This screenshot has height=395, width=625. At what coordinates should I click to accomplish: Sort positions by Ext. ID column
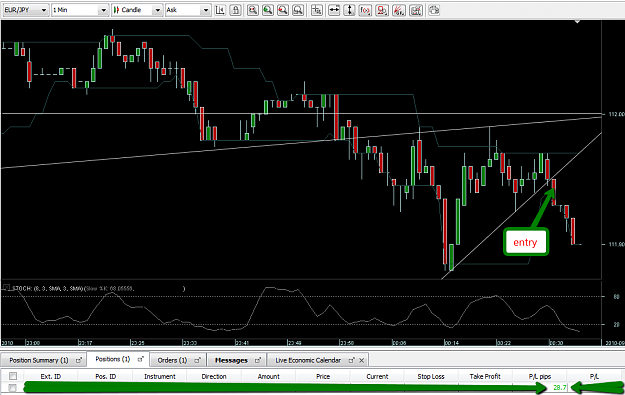(x=51, y=376)
